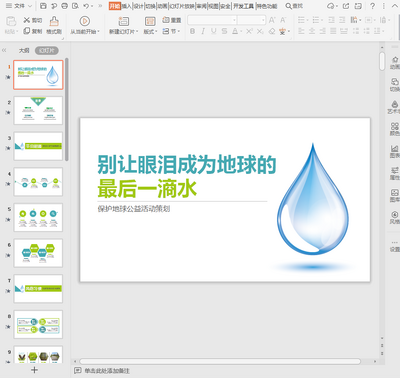The height and width of the screenshot is (378, 400).
Task: Click the notes comment icon in status bar
Action: pos(78,370)
